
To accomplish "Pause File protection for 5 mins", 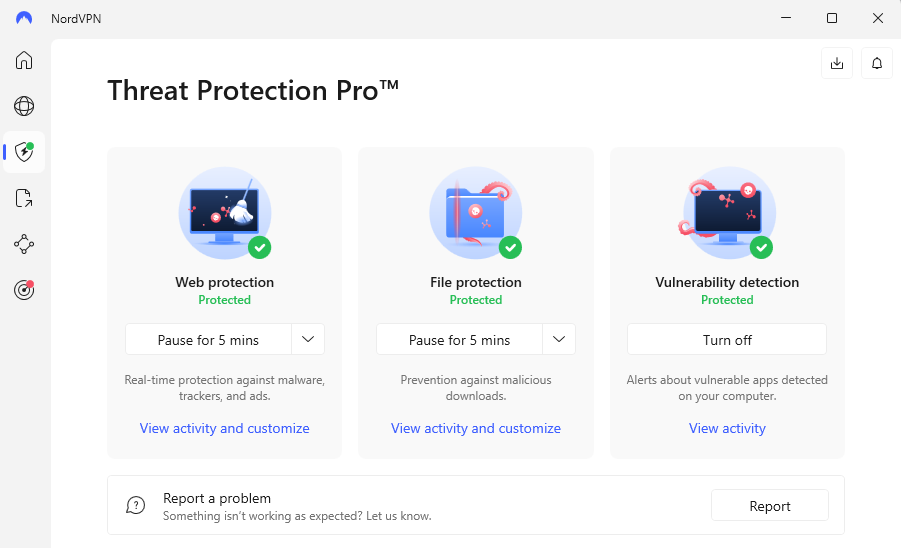I will point(459,340).
